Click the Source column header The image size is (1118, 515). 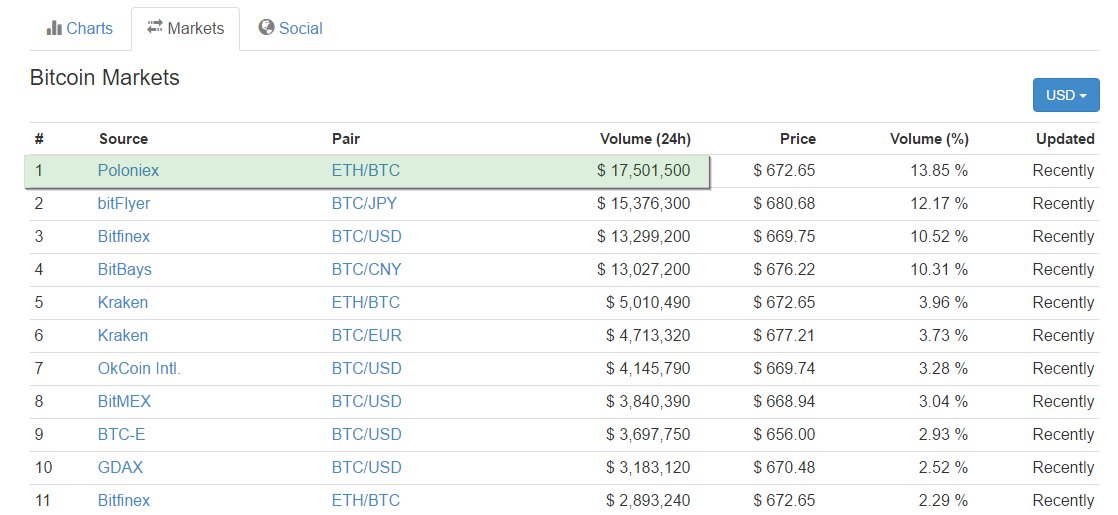[x=123, y=138]
